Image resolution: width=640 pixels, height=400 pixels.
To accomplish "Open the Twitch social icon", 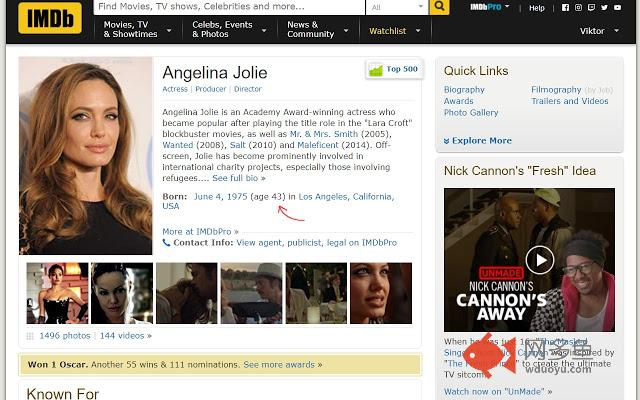I will tap(591, 7).
